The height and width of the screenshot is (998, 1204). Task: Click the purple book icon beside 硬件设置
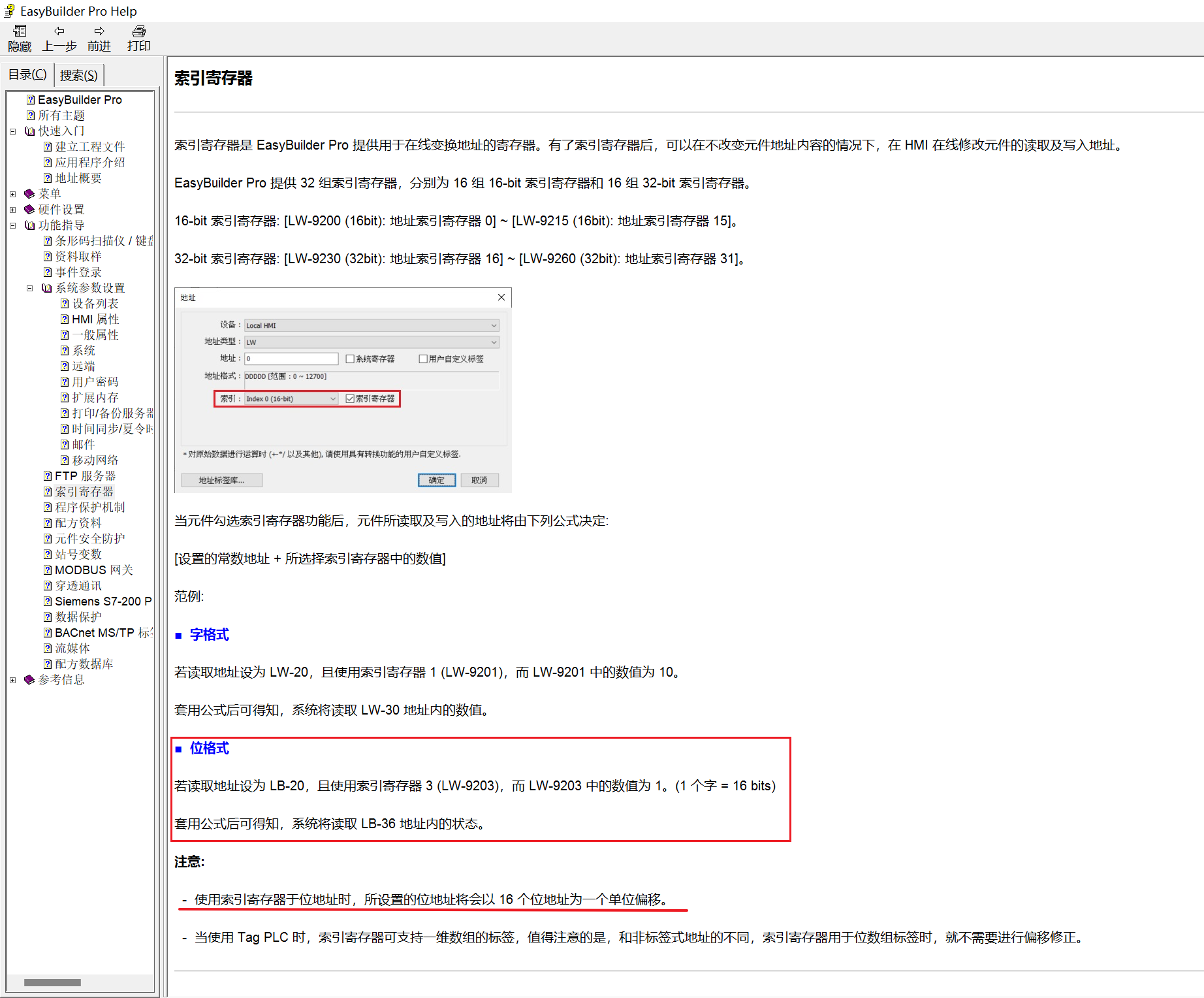[29, 210]
